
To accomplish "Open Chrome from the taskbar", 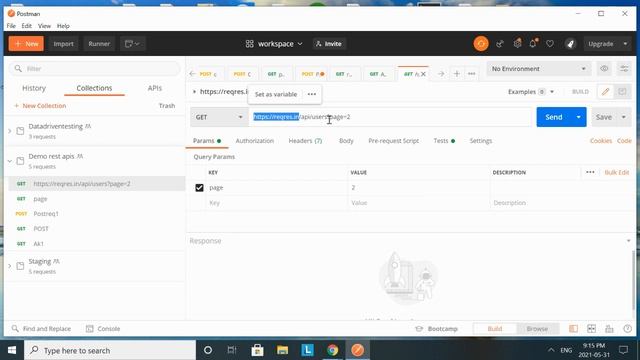I will pyautogui.click(x=332, y=350).
